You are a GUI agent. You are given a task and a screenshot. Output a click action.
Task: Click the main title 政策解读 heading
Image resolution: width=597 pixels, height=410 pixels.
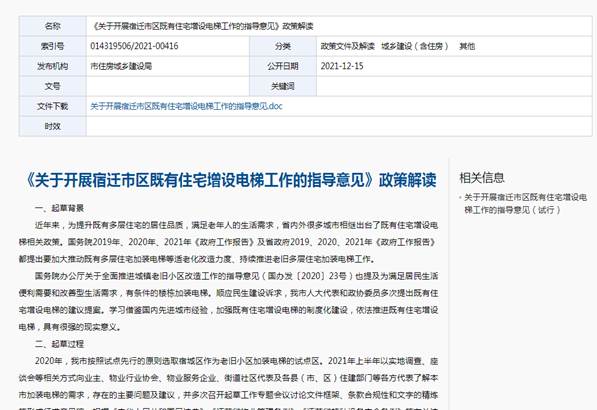(x=231, y=180)
